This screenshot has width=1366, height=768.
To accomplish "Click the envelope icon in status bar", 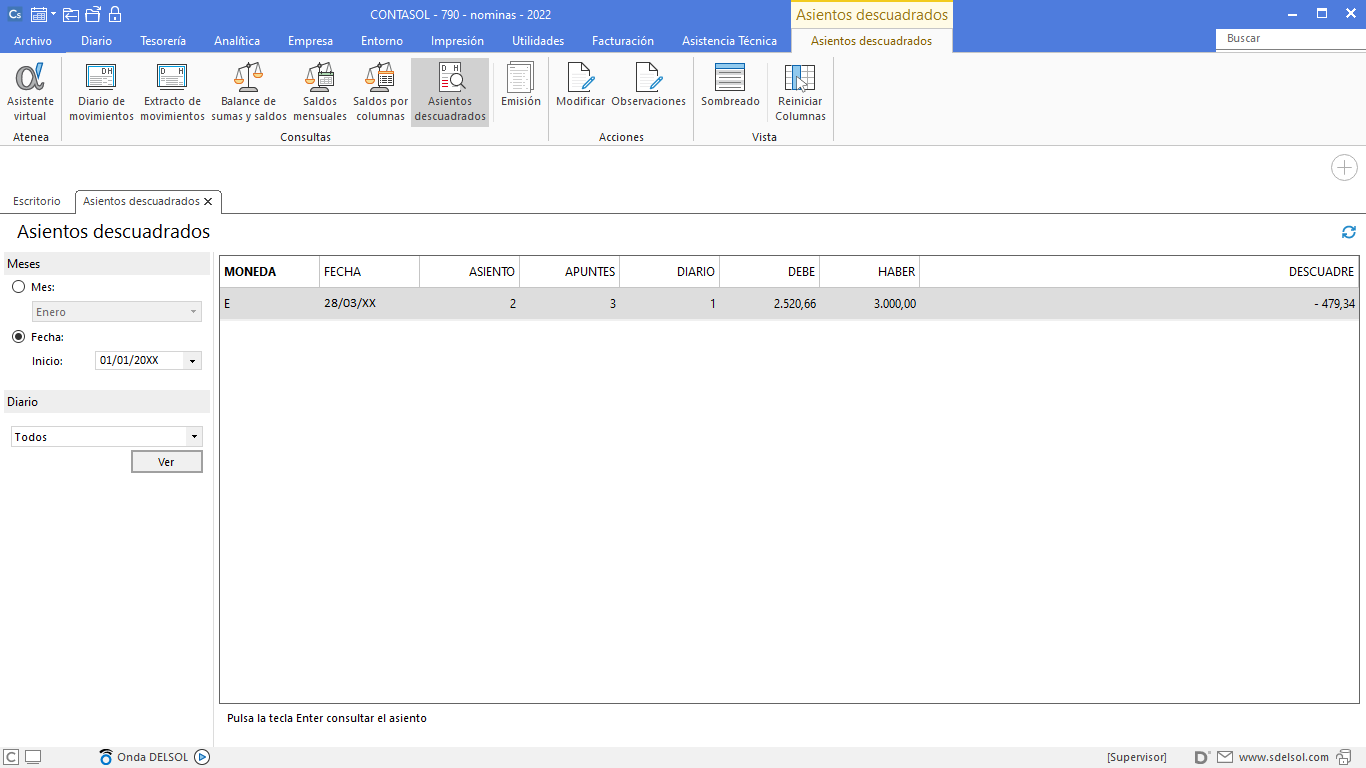I will point(1225,757).
